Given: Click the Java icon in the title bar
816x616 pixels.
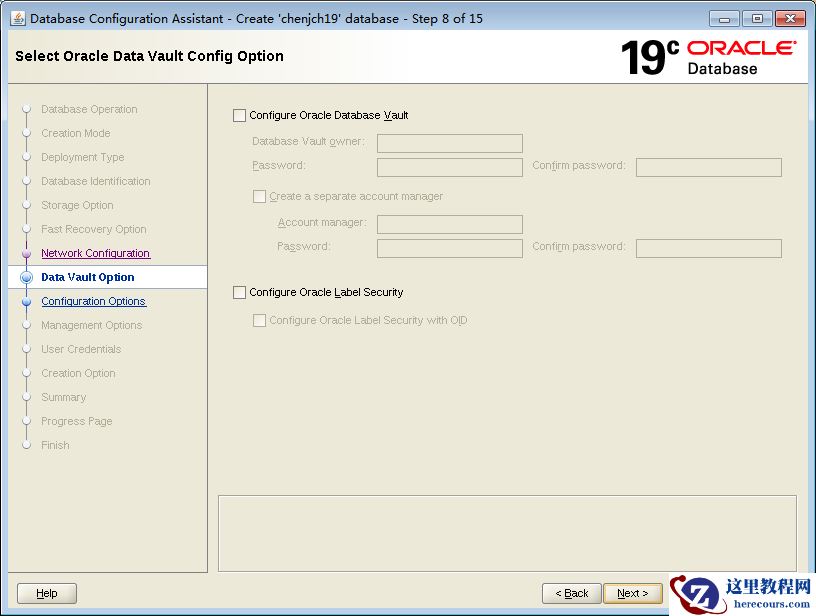Looking at the screenshot, I should (x=18, y=19).
